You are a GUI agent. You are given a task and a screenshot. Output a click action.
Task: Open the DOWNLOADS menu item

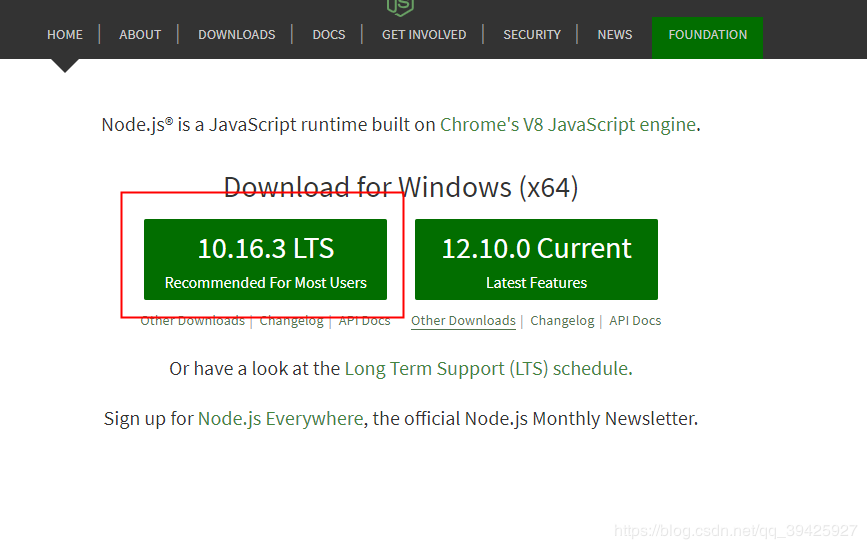coord(237,35)
